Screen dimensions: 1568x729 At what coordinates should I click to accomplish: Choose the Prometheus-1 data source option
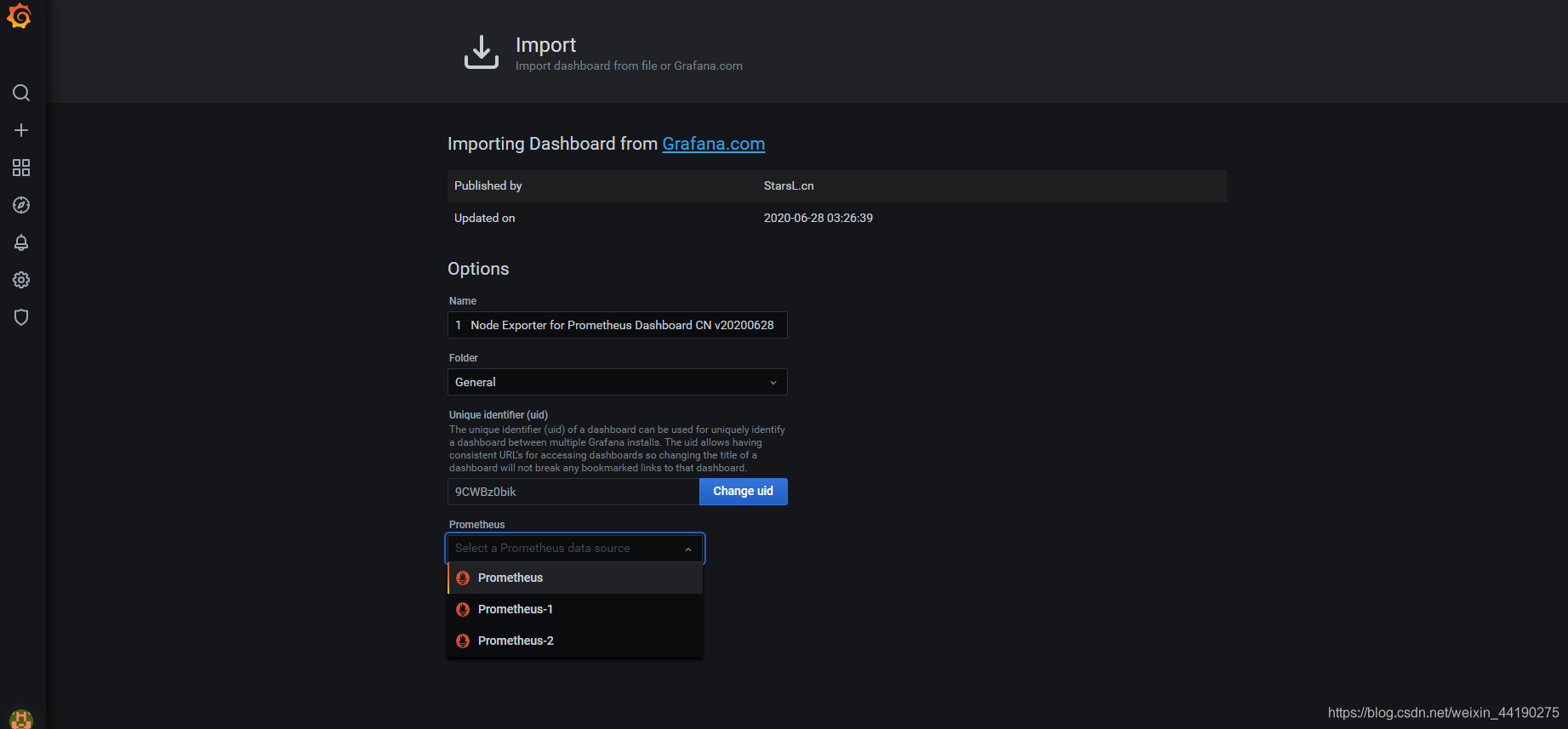pos(575,609)
